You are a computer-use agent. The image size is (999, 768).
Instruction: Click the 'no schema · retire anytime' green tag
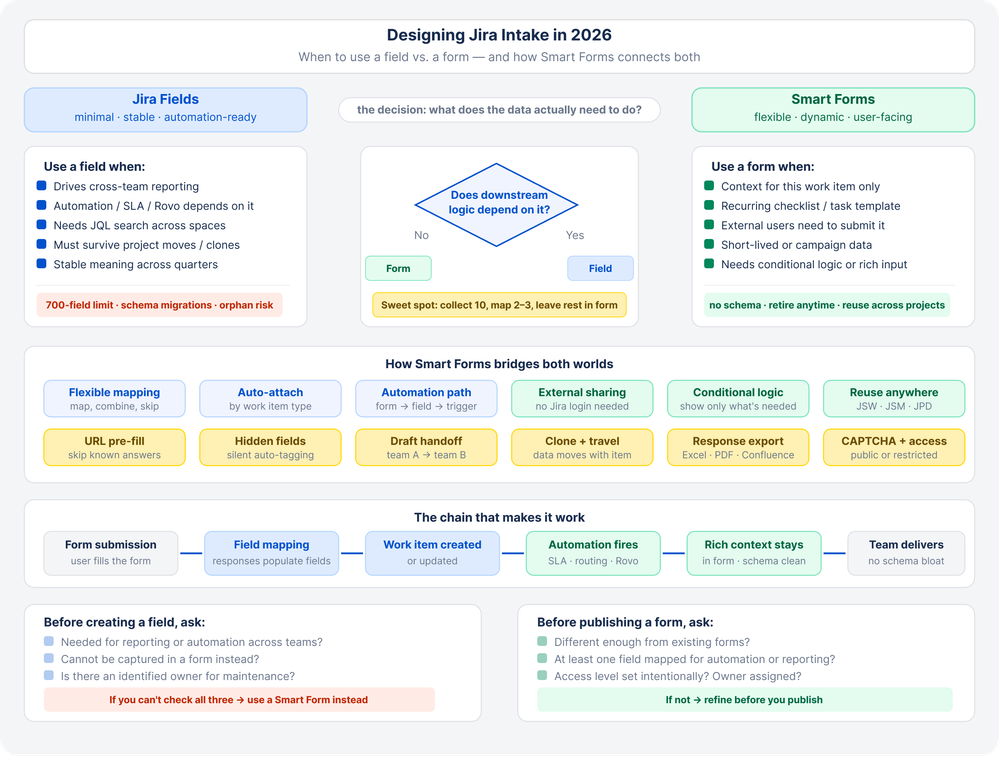click(827, 305)
